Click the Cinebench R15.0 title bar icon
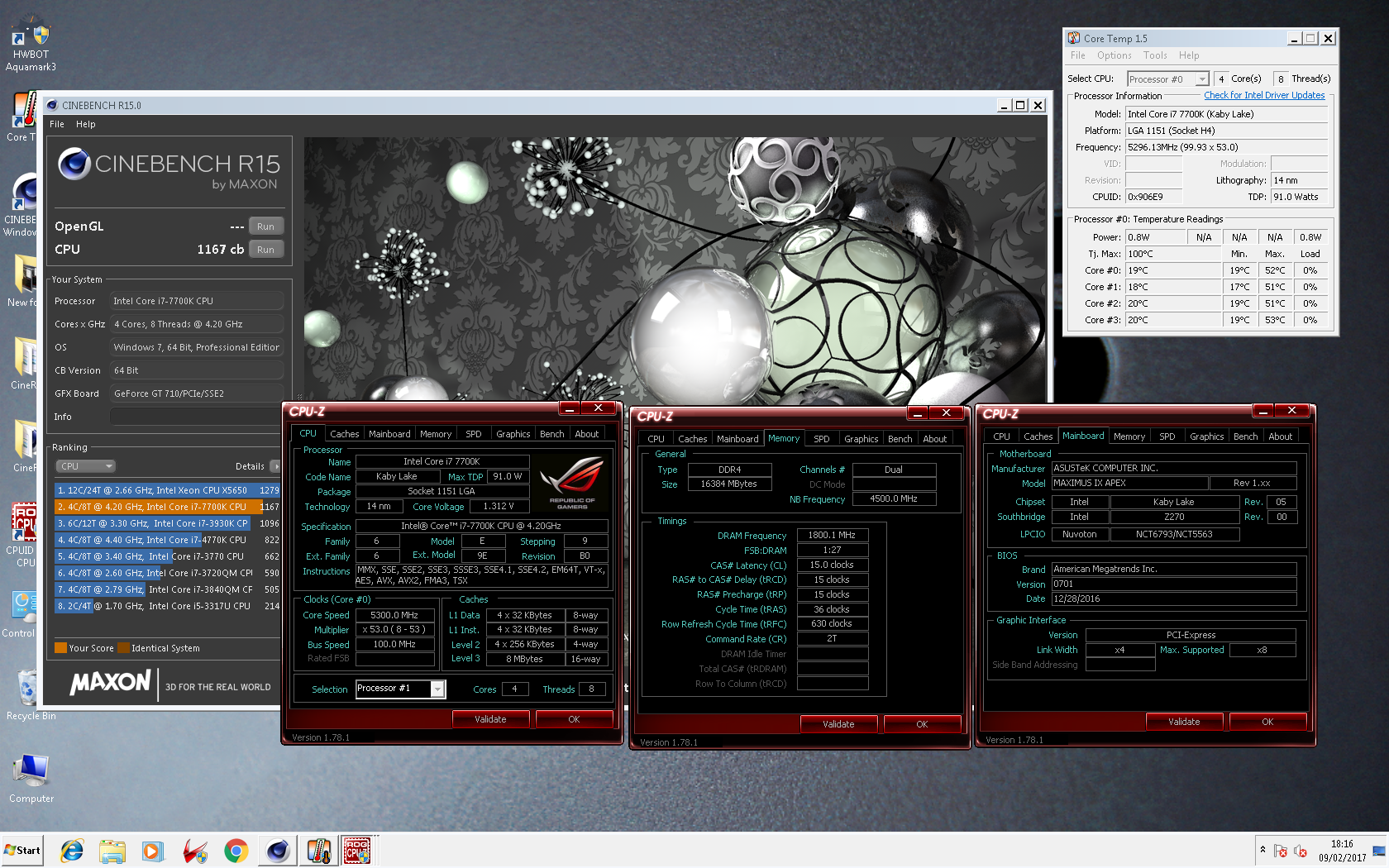1389x868 pixels. pos(52,105)
